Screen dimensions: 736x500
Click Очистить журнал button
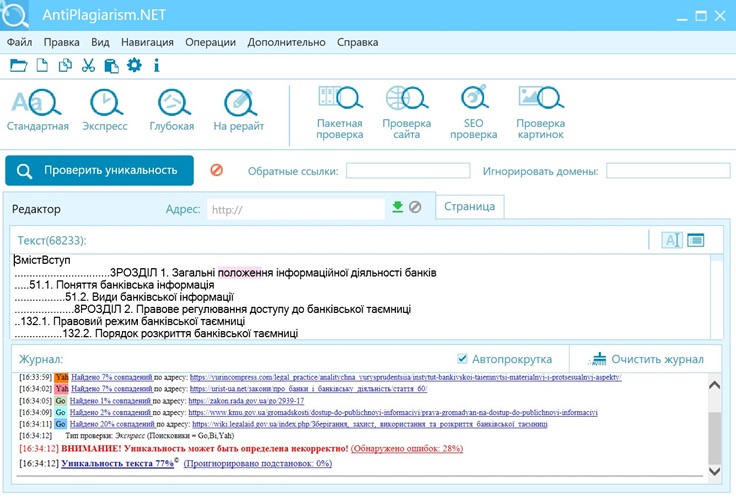tap(646, 359)
